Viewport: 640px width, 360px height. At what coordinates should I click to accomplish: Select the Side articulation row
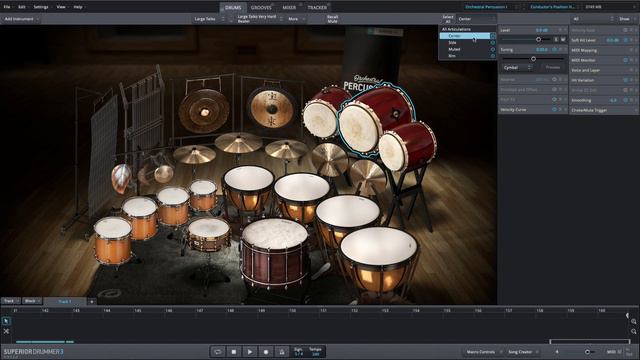coord(468,42)
